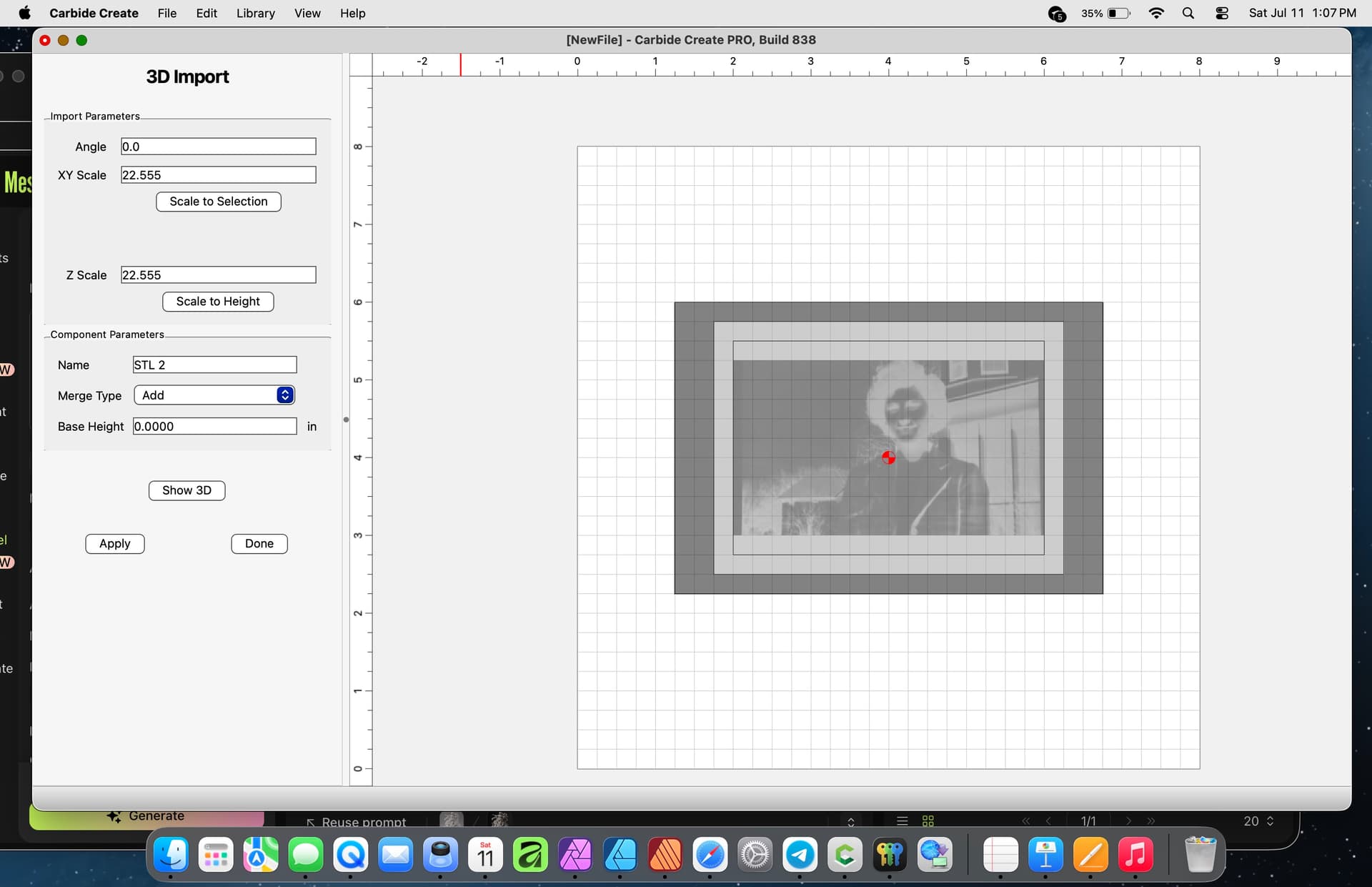
Task: Click the Show 3D button
Action: point(187,490)
